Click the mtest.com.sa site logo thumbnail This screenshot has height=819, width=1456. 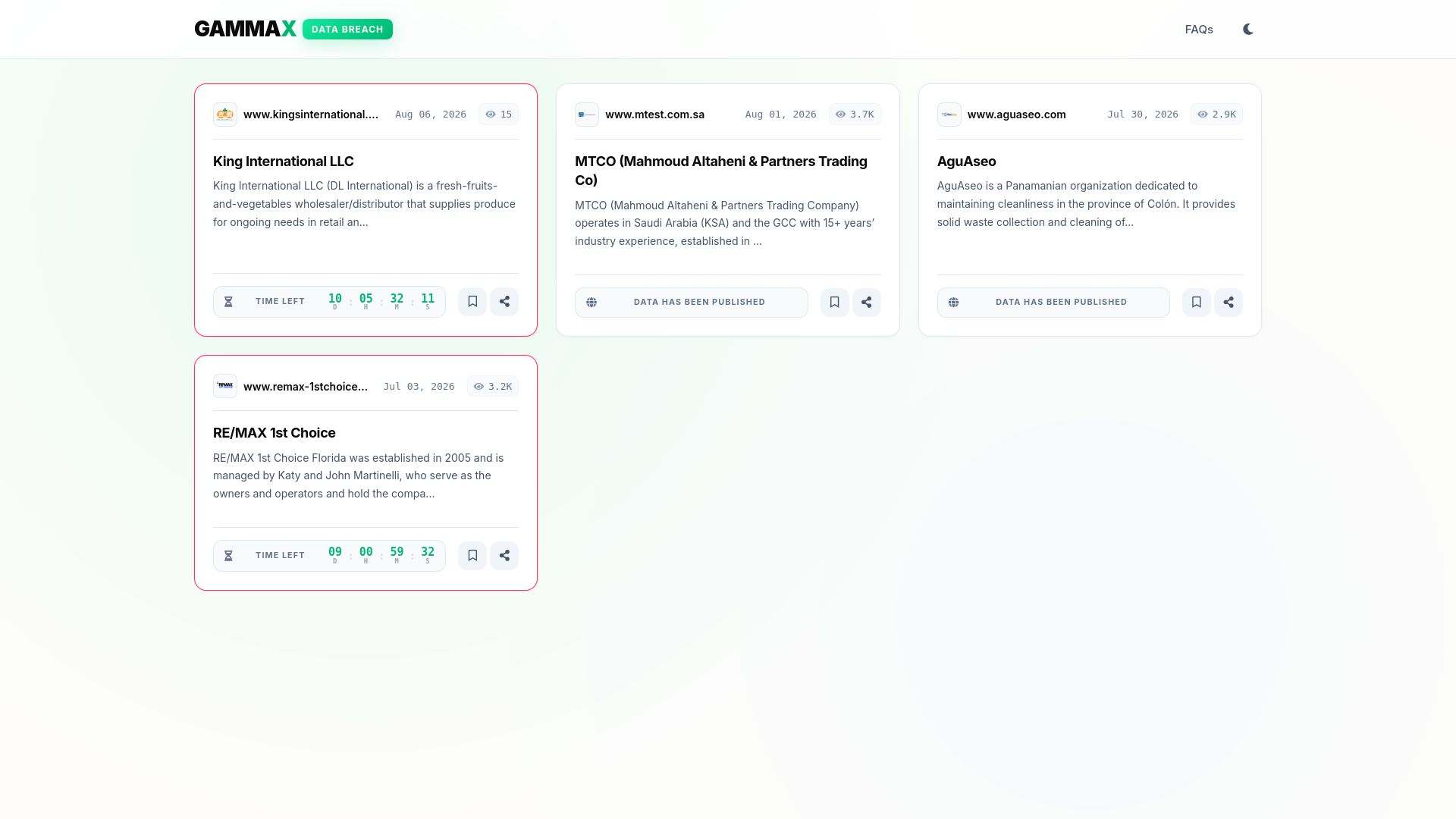587,115
